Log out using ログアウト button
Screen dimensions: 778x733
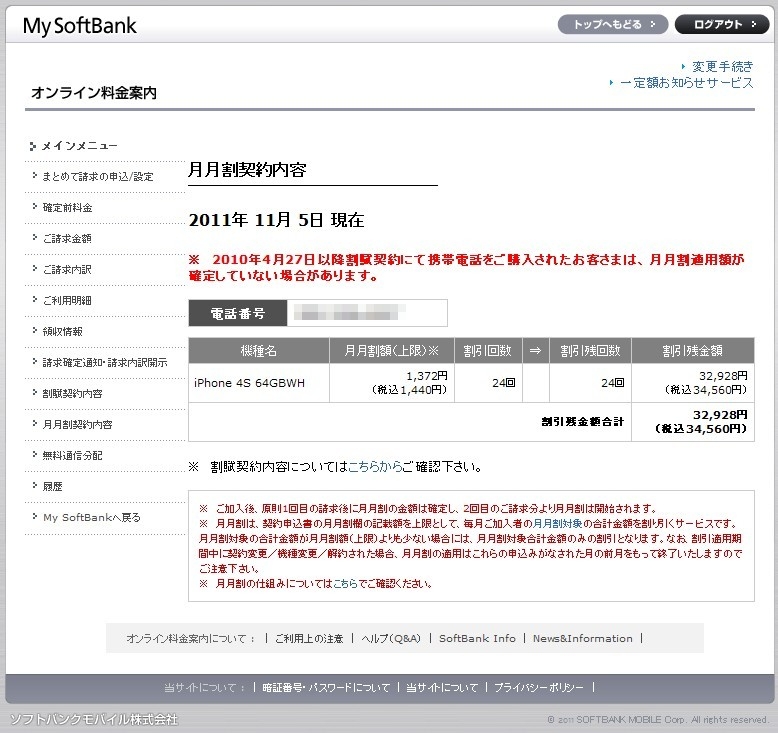(722, 24)
